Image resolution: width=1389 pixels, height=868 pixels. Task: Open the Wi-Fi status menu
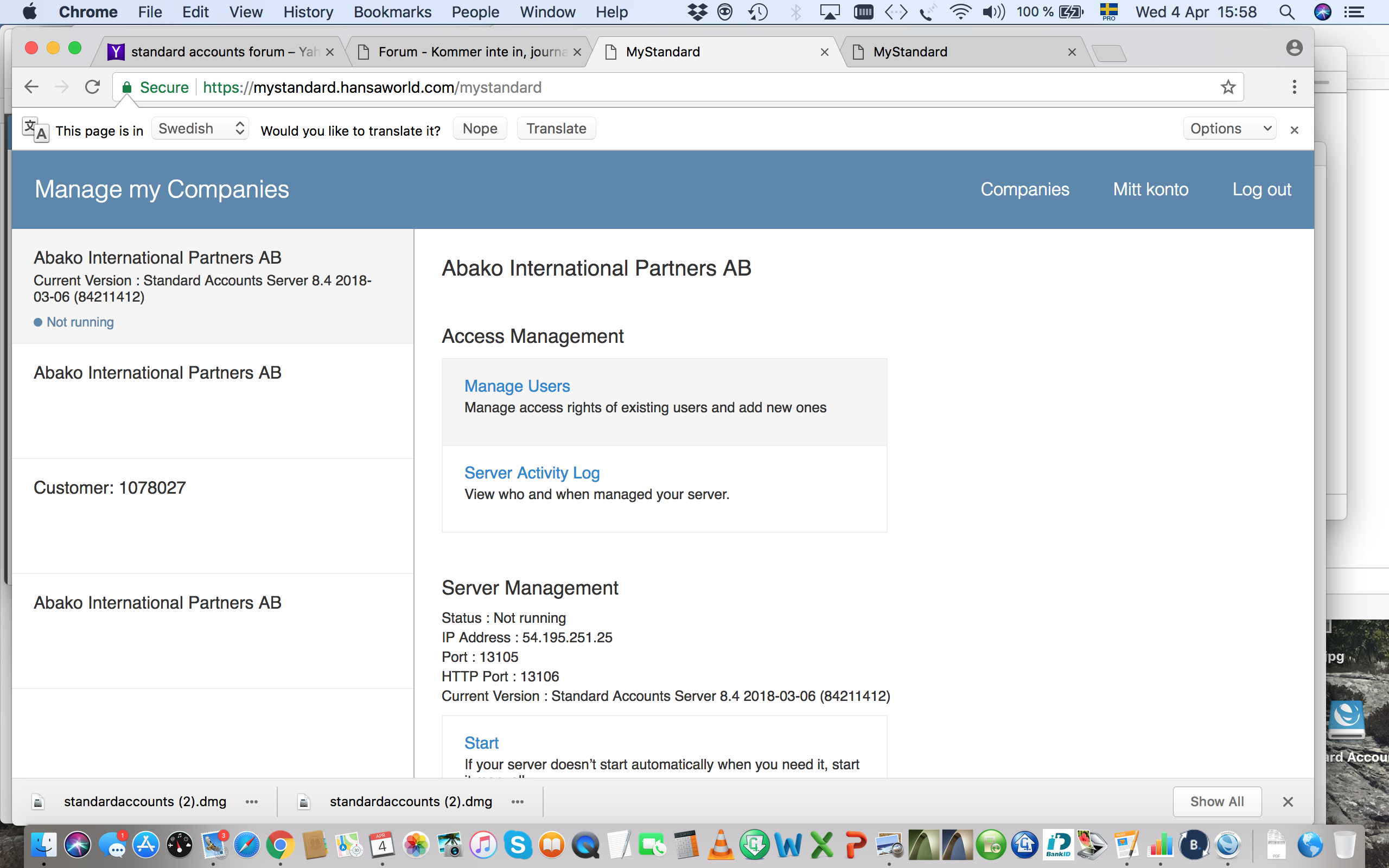960,12
